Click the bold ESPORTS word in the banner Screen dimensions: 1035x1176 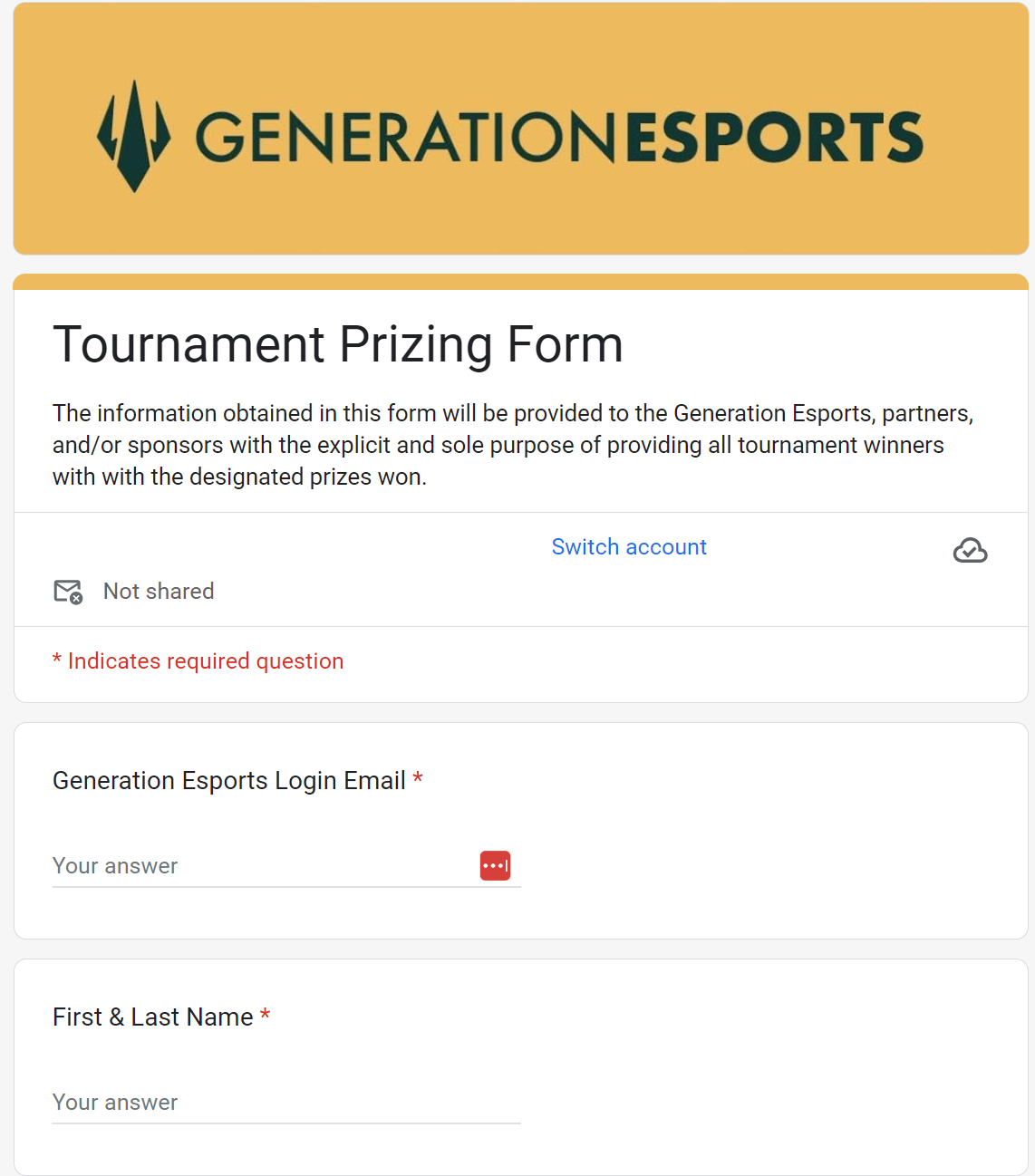(775, 138)
